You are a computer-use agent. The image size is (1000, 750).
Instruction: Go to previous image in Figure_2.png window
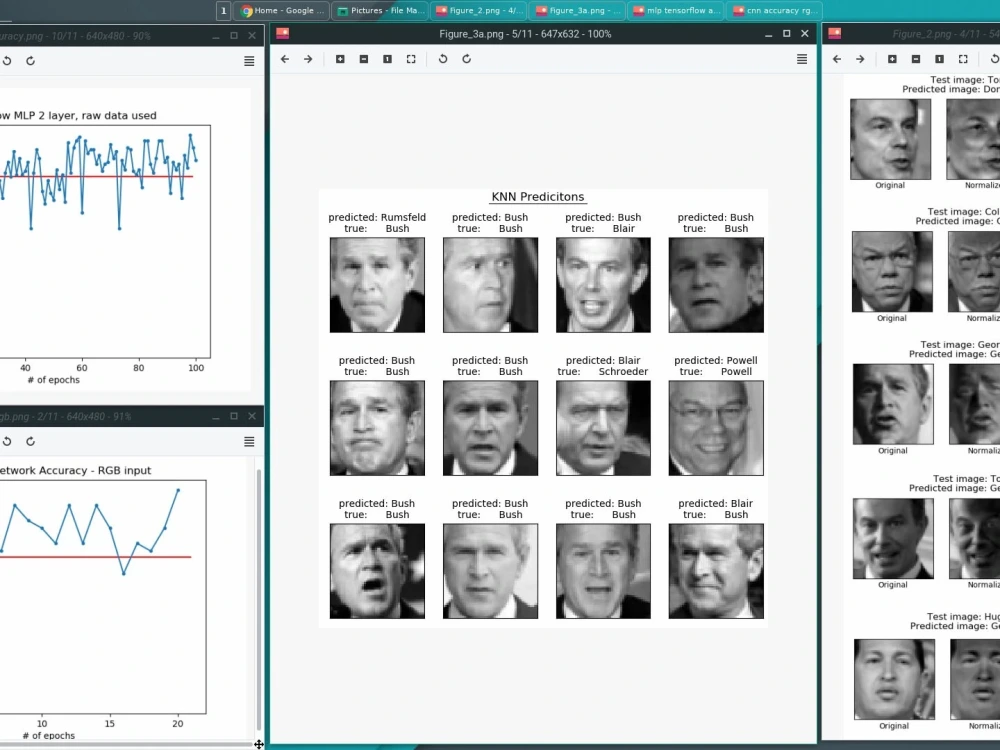[x=837, y=59]
